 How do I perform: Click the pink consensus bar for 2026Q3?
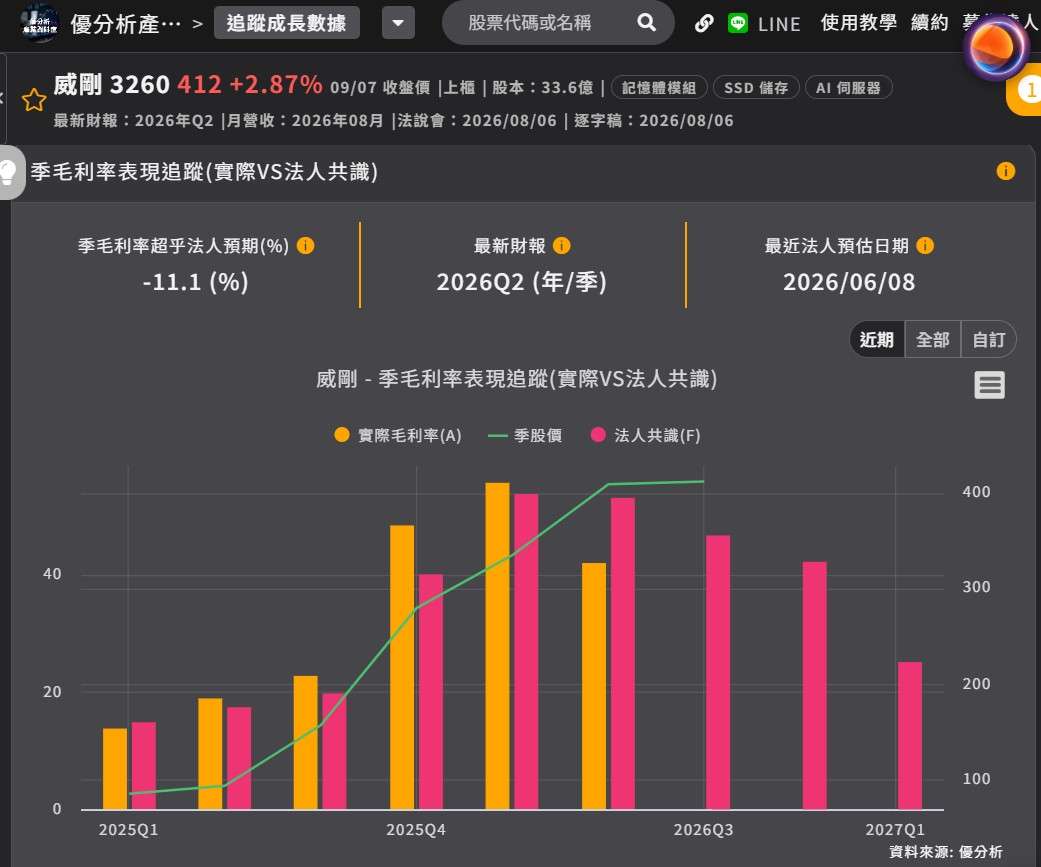pos(718,672)
